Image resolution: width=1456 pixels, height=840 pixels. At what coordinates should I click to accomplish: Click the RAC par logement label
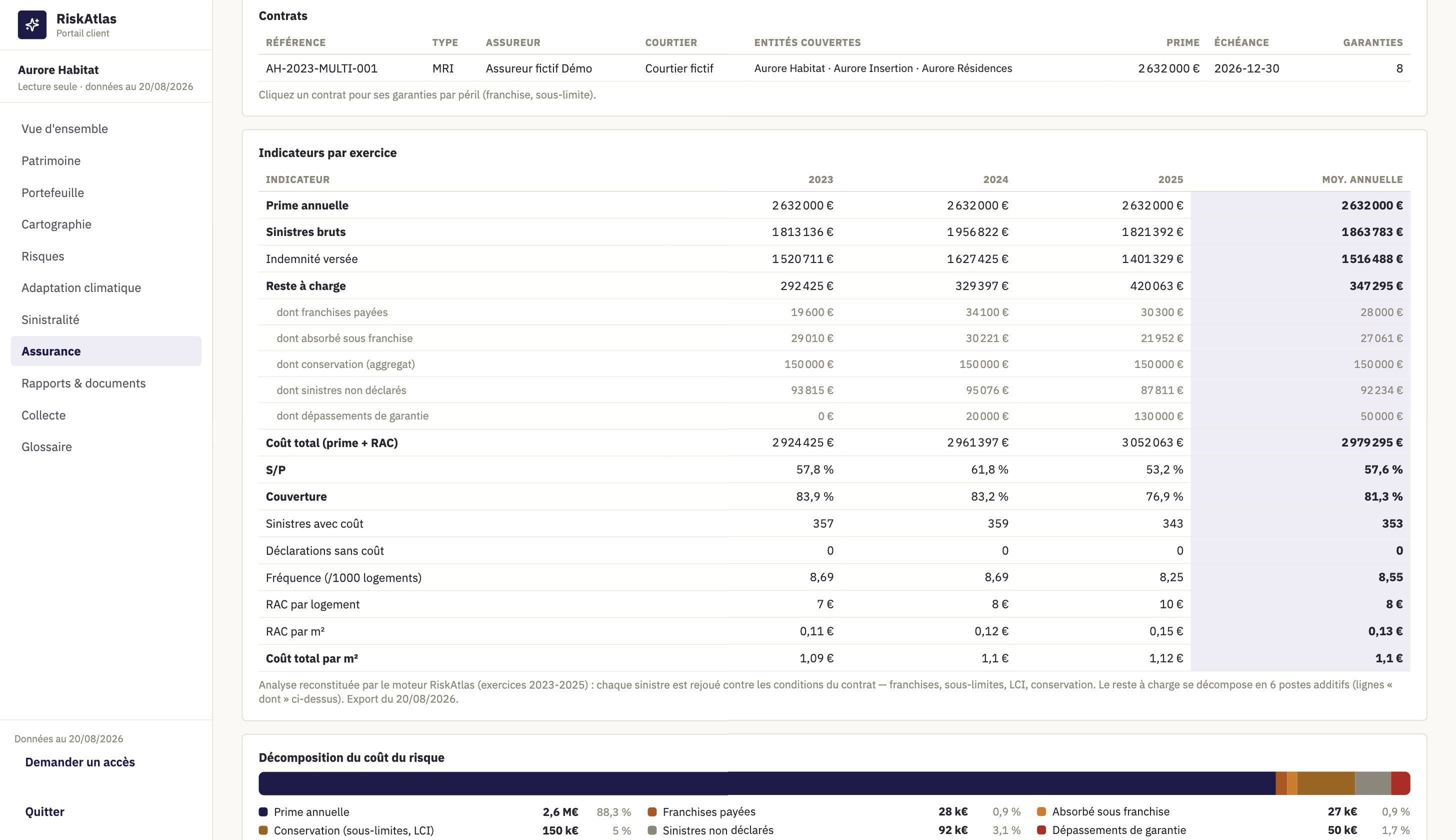coord(312,604)
